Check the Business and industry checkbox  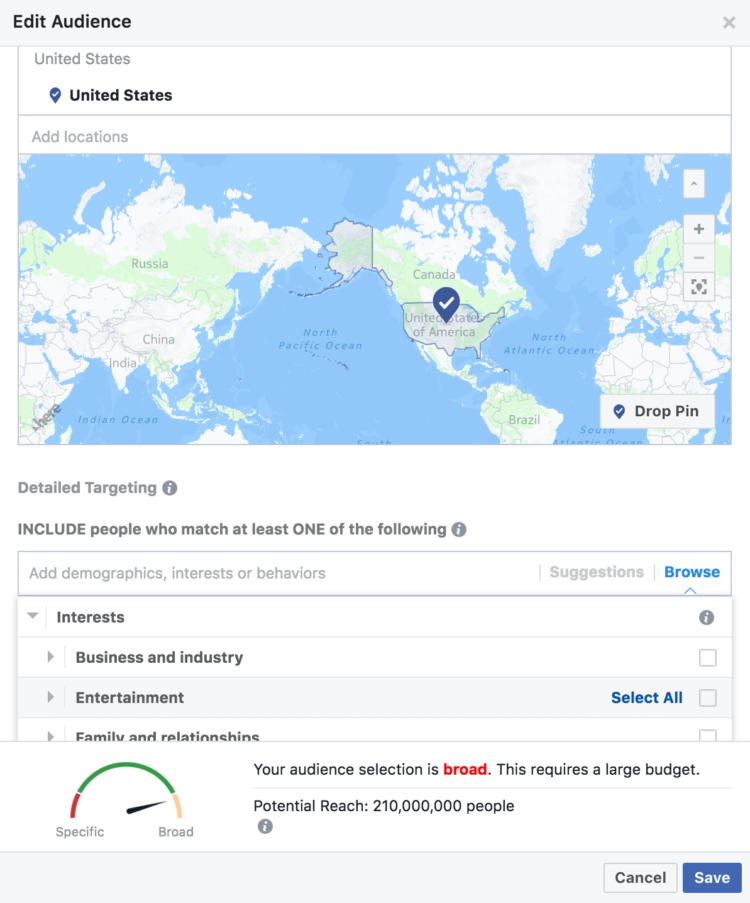click(x=707, y=657)
